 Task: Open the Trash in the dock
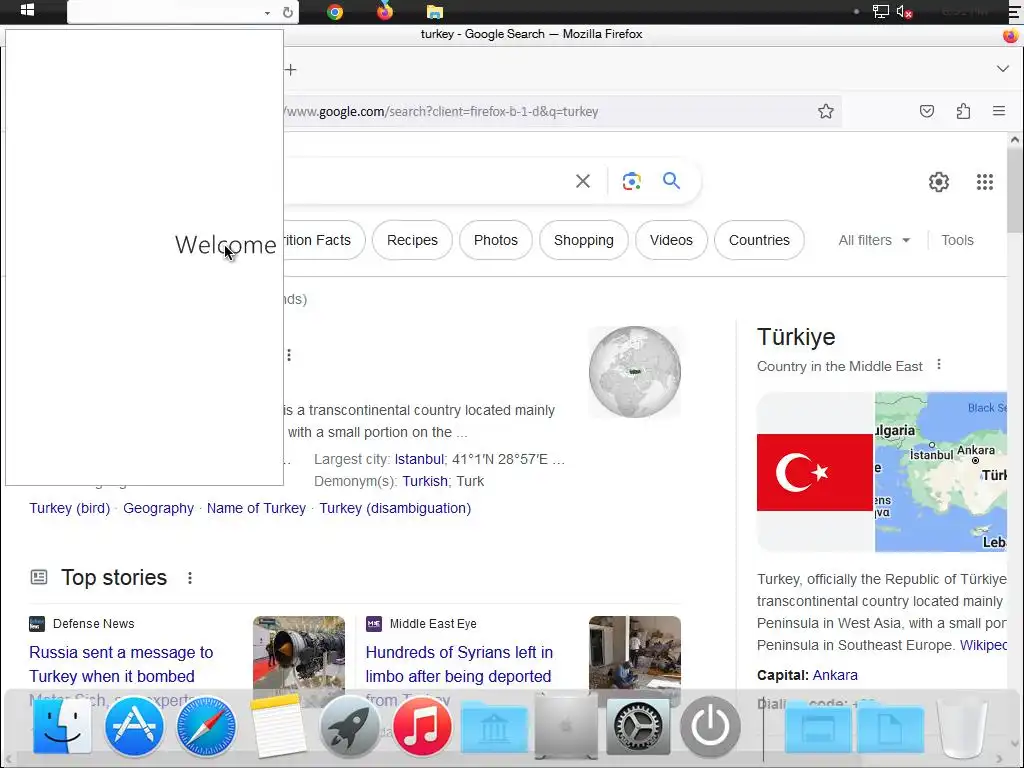961,728
